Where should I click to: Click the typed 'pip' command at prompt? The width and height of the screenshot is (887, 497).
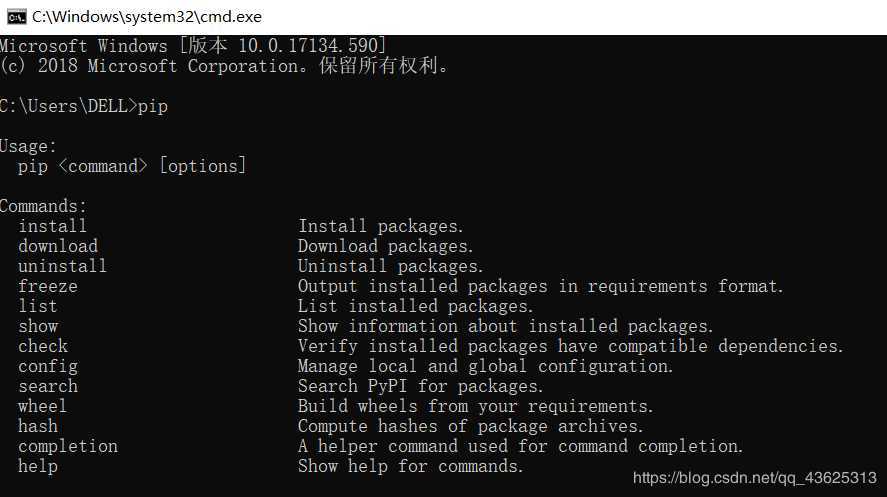(x=153, y=106)
